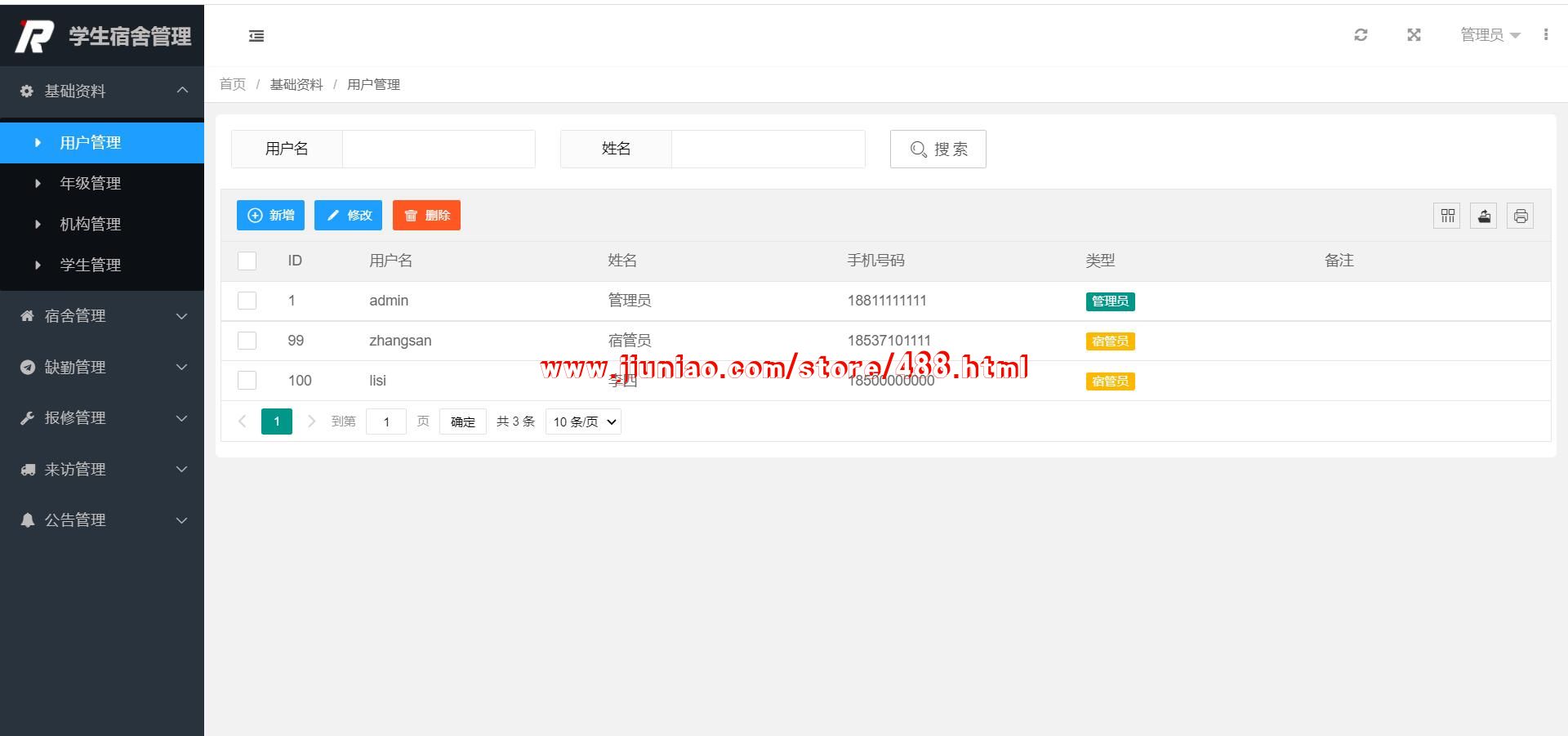Click the 备注 column header
This screenshot has height=736, width=1568.
(x=1339, y=261)
